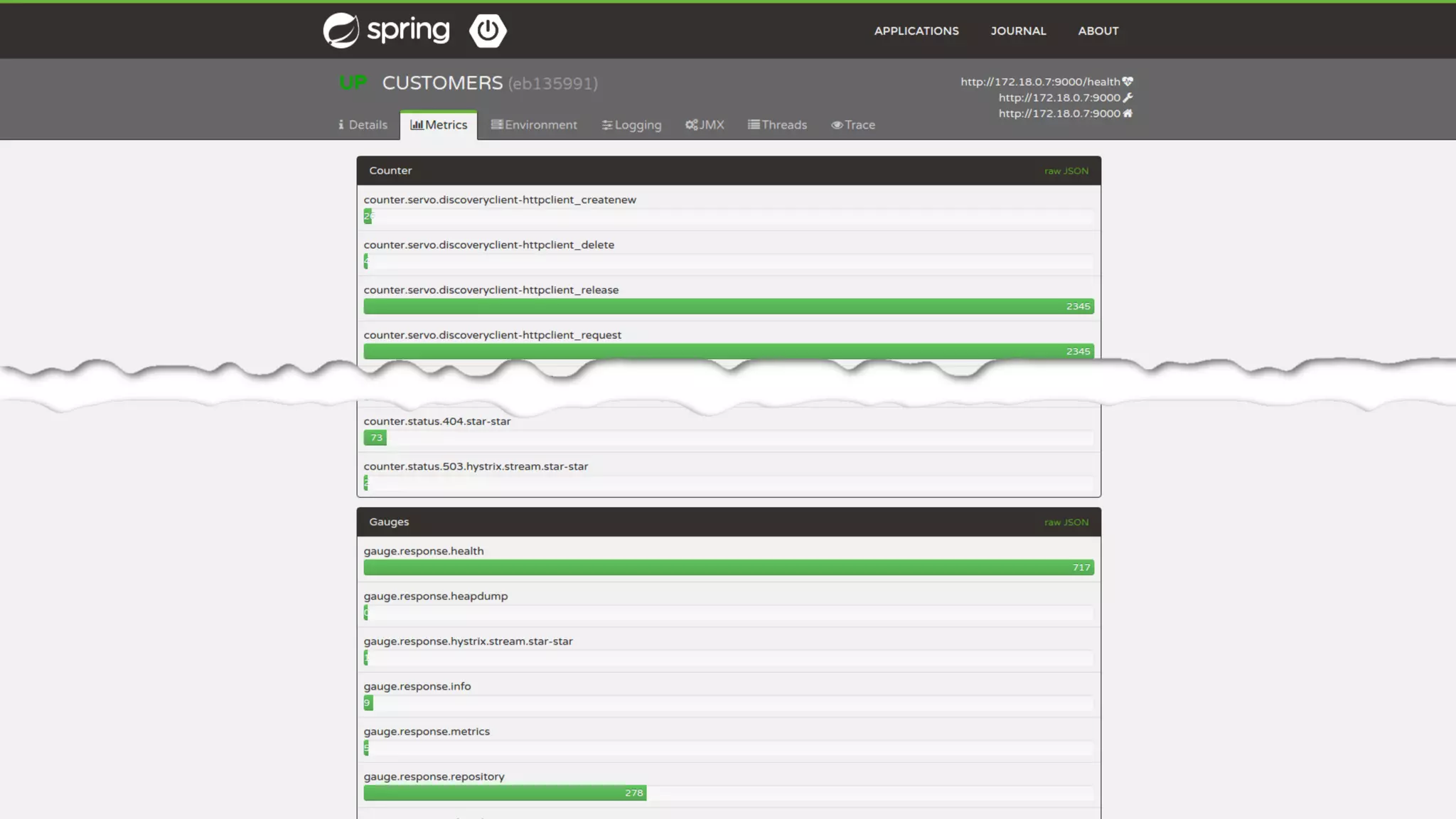Image resolution: width=1456 pixels, height=819 pixels.
Task: Open the Metrics tab
Action: coord(439,125)
